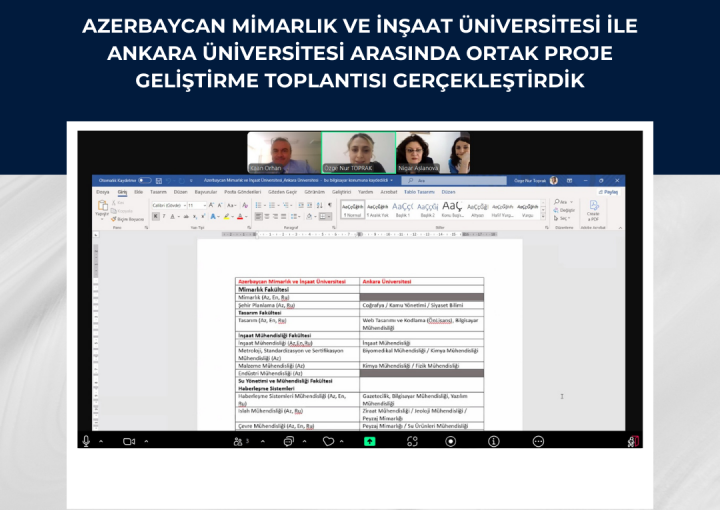The image size is (720, 510).
Task: Click the microphone icon in meeting toolbar
Action: 86,441
